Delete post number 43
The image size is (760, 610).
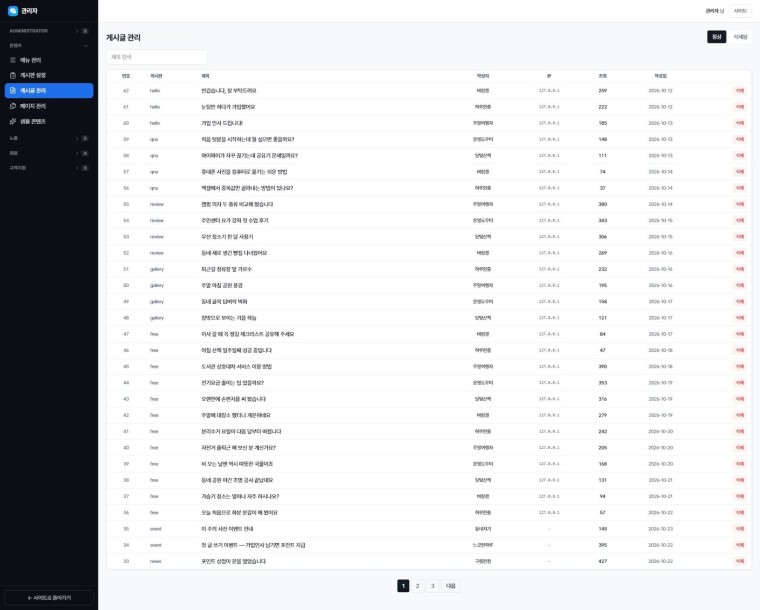point(740,399)
